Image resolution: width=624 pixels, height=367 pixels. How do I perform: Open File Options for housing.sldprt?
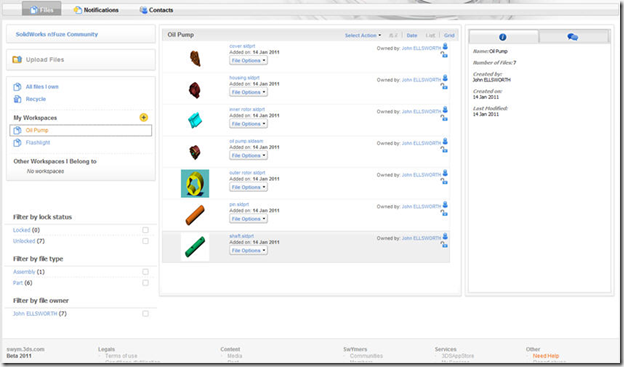tap(248, 92)
